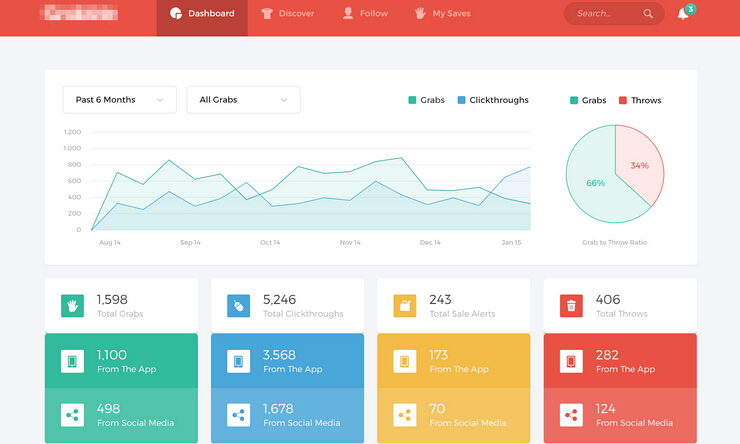Click the chevron in Past 6 Months selector
740x444 pixels.
[160, 100]
